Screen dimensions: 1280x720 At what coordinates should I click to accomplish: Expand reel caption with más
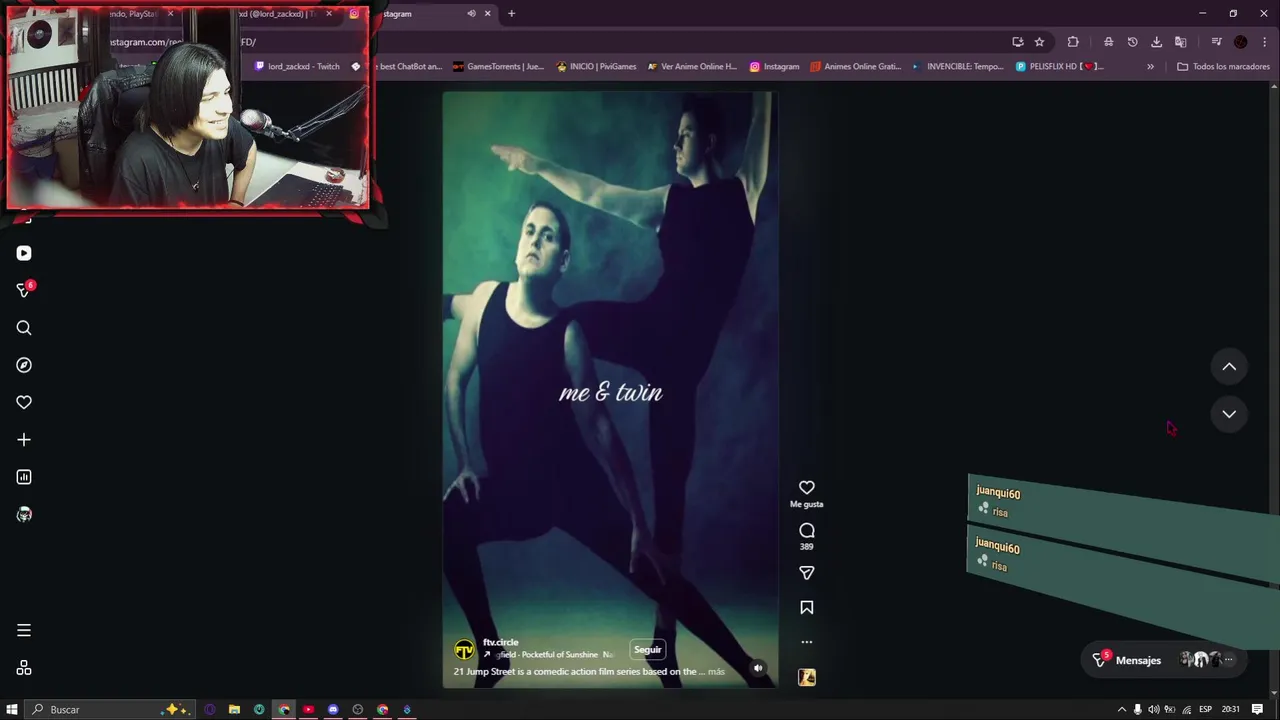(716, 672)
